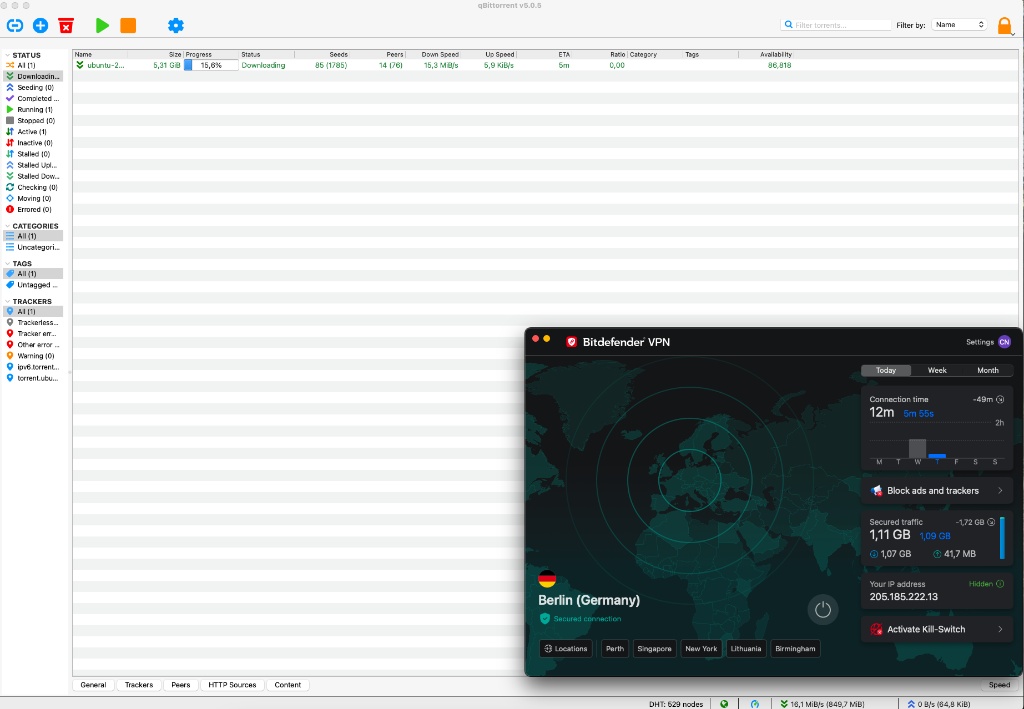
Task: Open qBittorrent Preferences gear icon
Action: pos(176,25)
